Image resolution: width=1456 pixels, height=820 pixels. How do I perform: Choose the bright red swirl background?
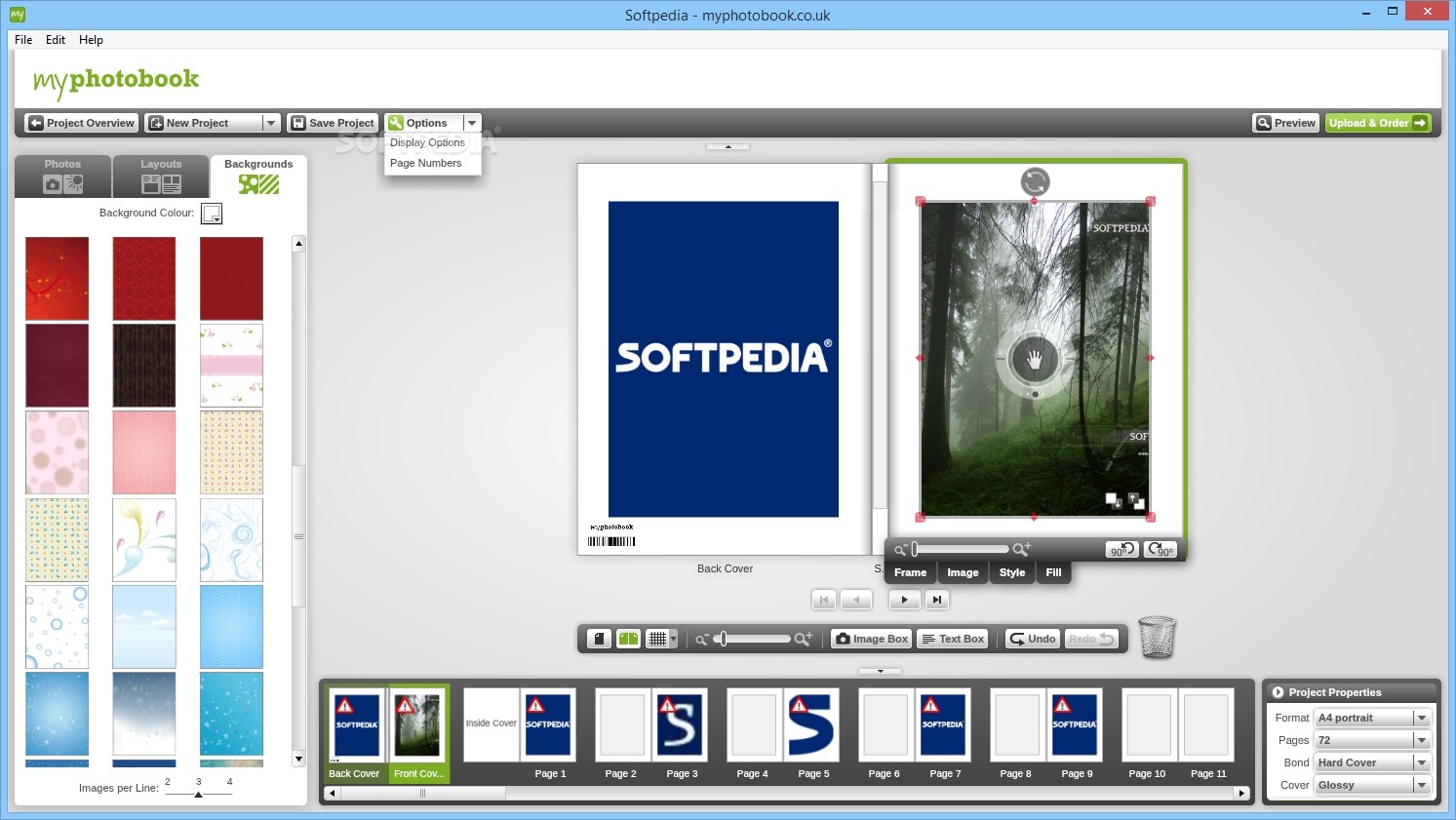point(57,279)
